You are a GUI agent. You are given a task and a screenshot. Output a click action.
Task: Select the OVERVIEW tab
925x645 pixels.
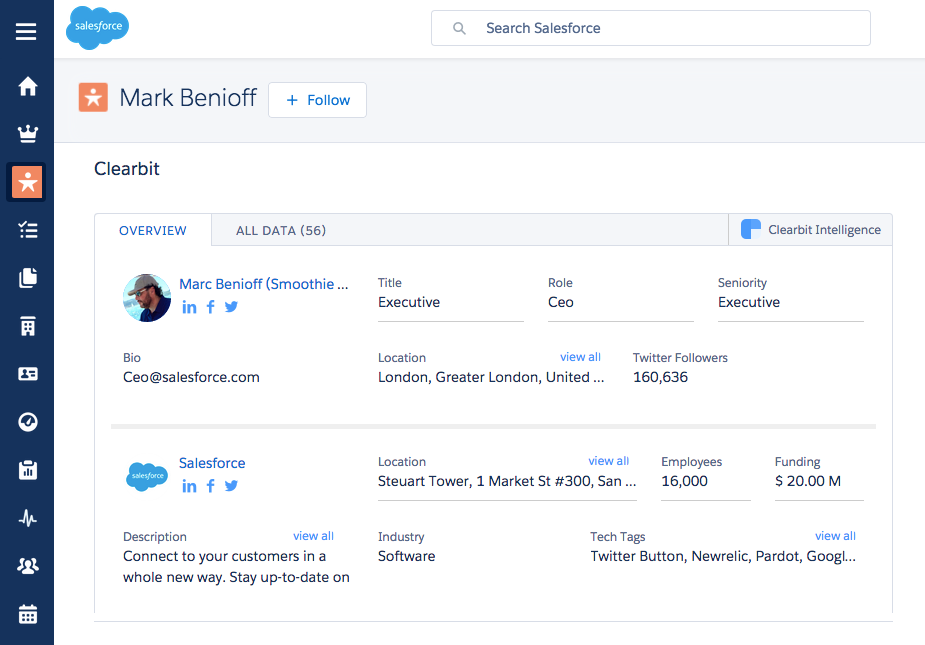click(x=152, y=229)
